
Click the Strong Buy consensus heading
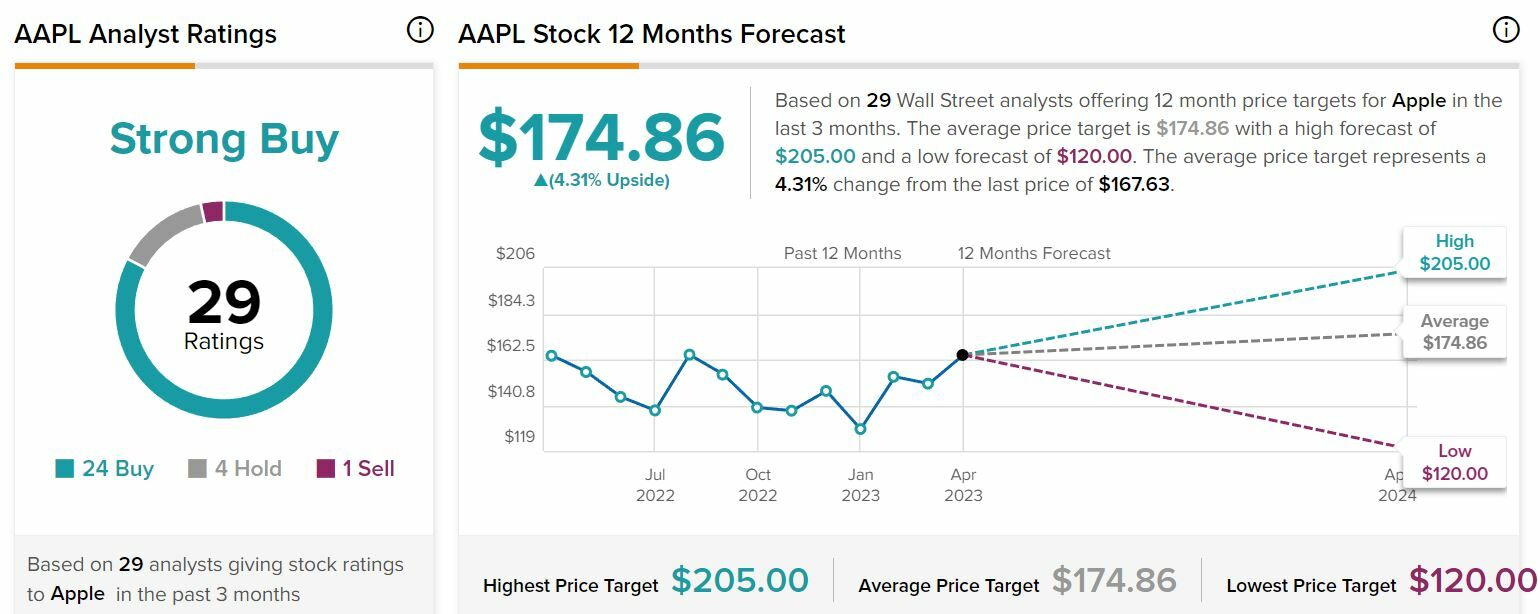click(224, 139)
